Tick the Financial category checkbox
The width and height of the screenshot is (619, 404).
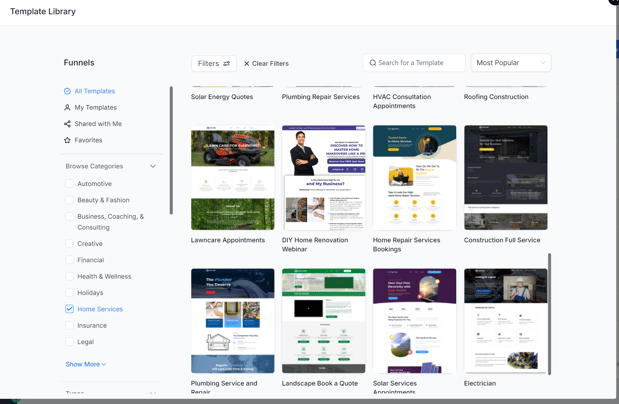pos(70,260)
